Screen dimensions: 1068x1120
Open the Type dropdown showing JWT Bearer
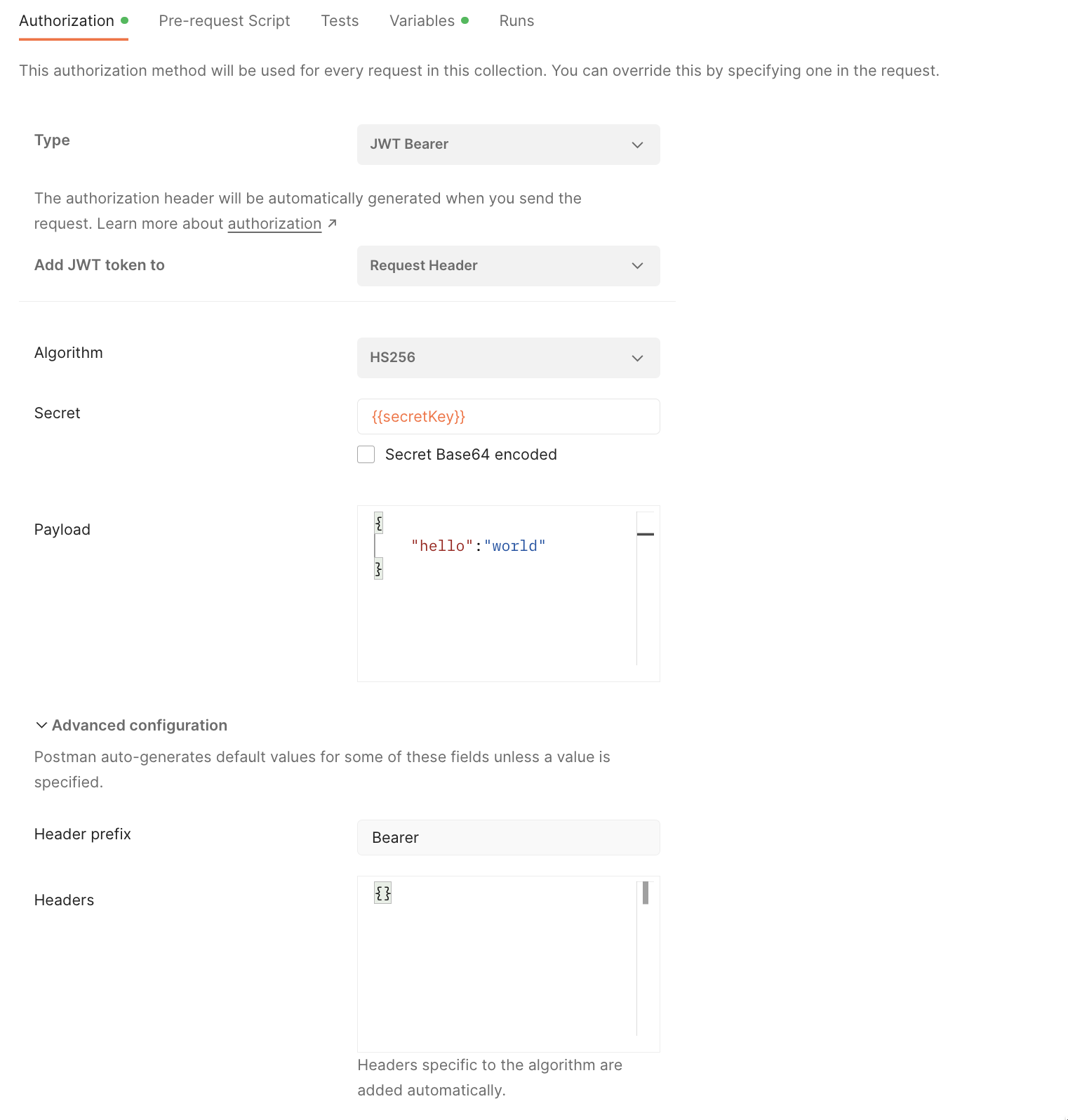click(x=508, y=145)
